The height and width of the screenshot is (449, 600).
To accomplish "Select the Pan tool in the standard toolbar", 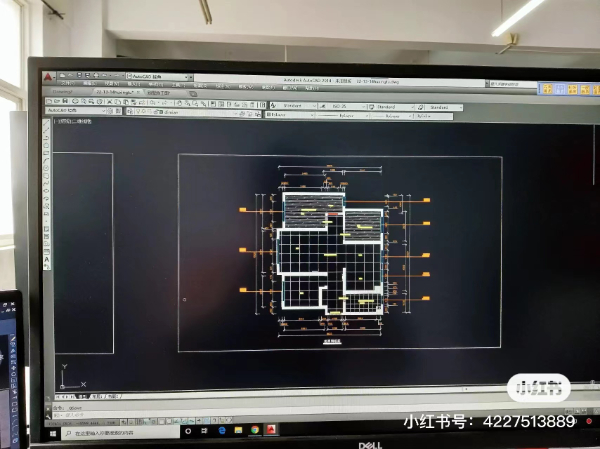I will click(179, 103).
